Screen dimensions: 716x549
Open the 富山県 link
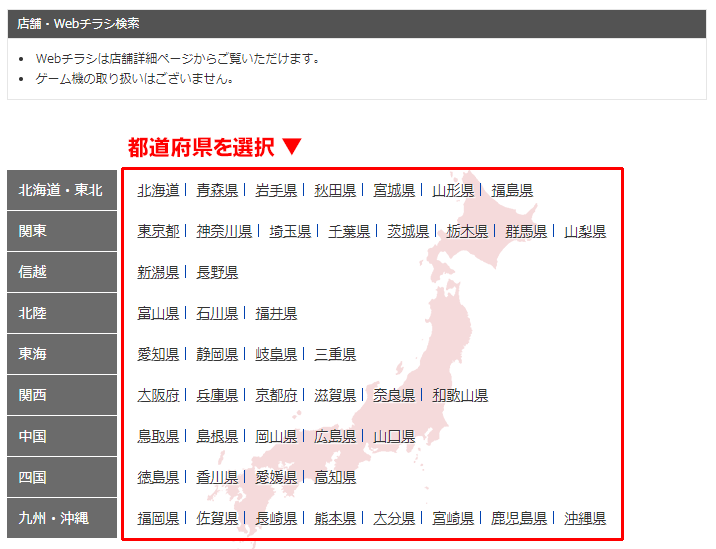[x=158, y=314]
